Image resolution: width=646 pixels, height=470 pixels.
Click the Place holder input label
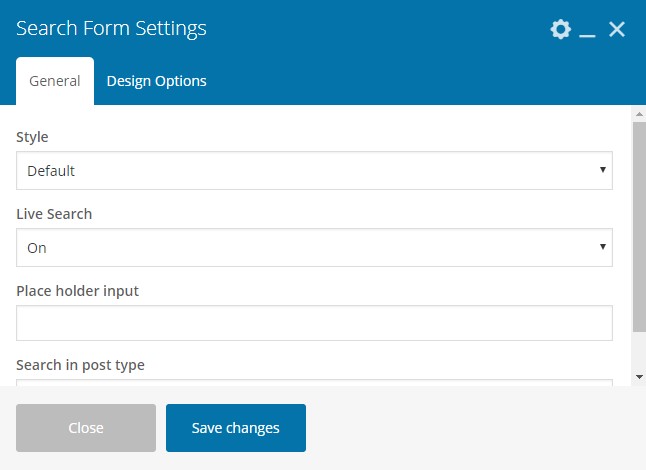click(x=77, y=291)
